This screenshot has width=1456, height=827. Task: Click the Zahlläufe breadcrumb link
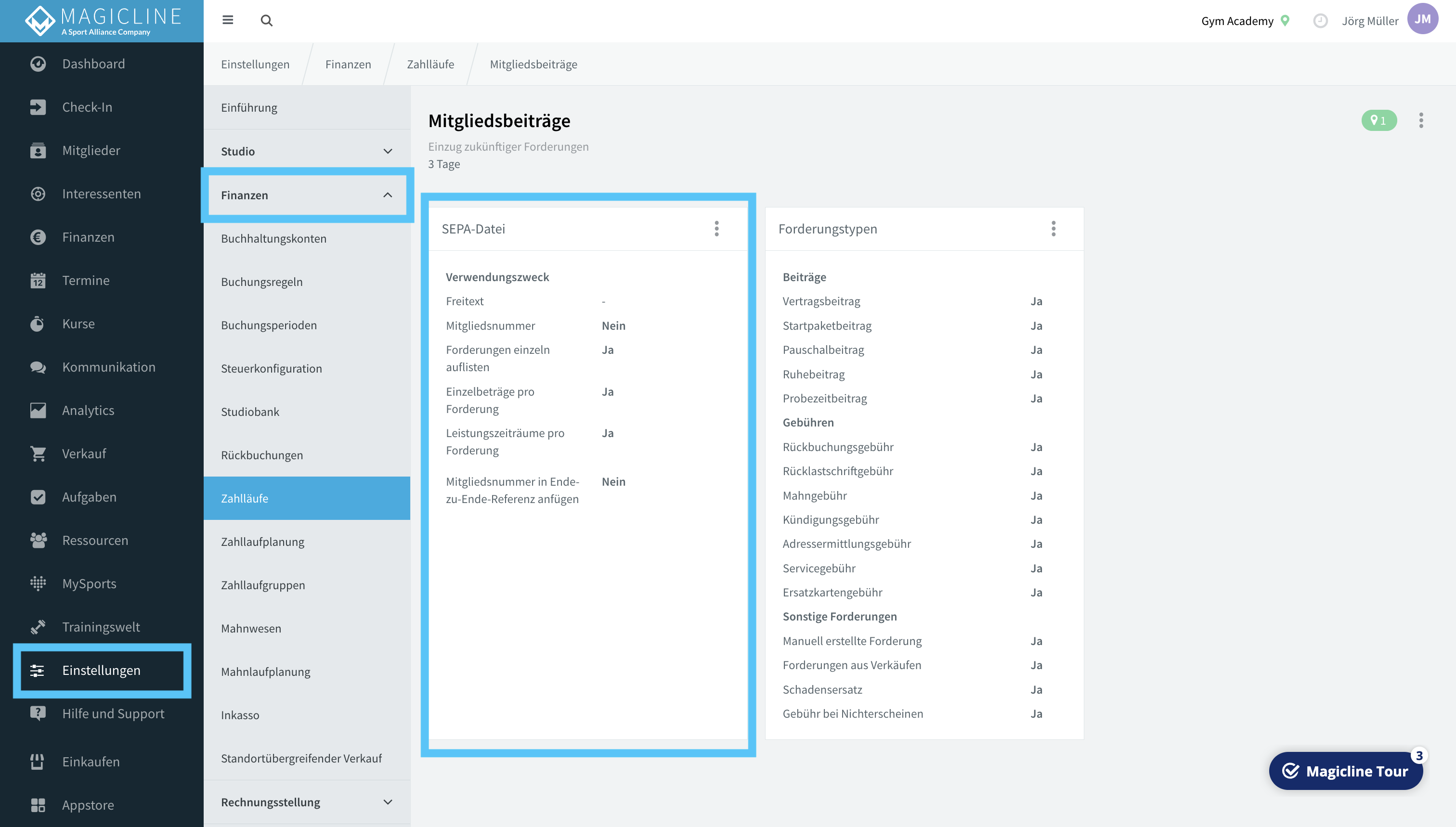click(x=430, y=64)
